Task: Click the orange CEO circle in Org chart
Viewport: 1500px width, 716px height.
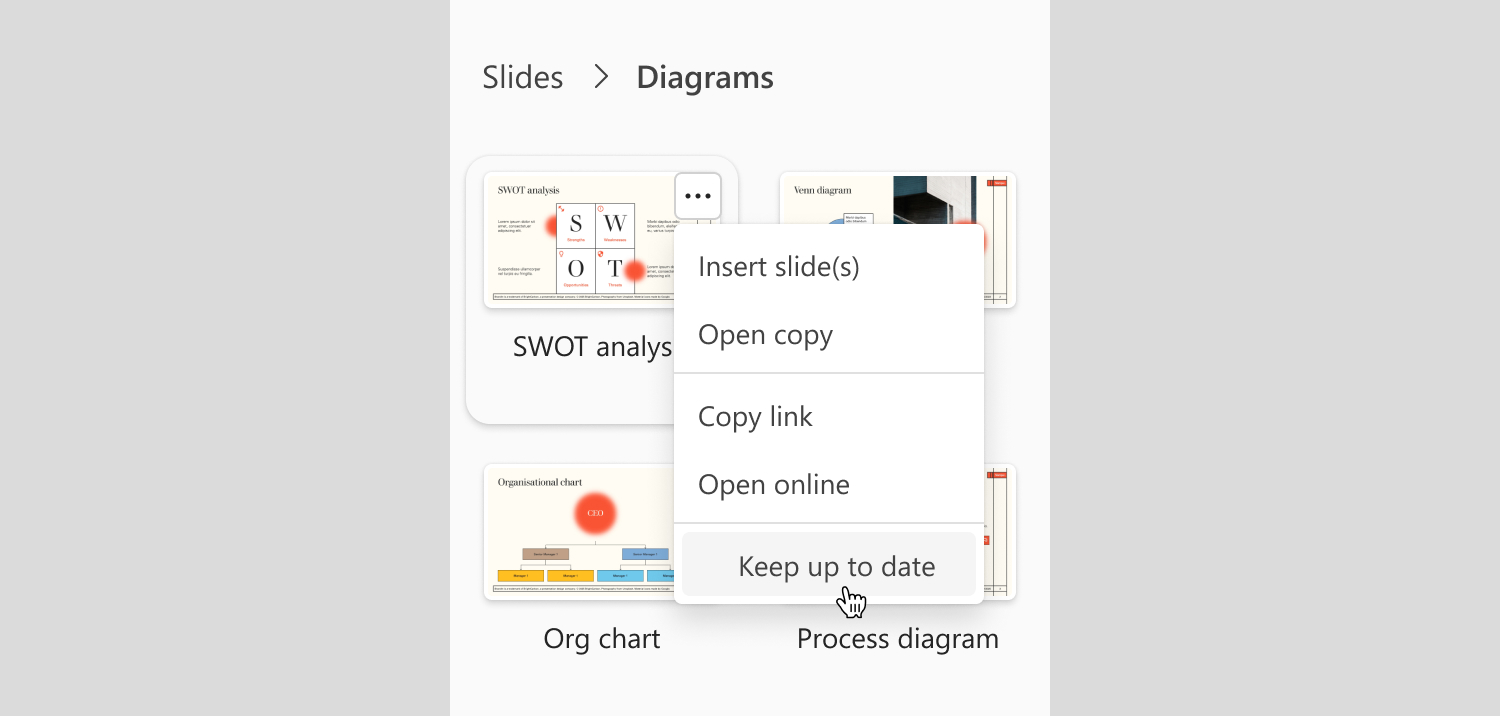Action: pos(595,513)
